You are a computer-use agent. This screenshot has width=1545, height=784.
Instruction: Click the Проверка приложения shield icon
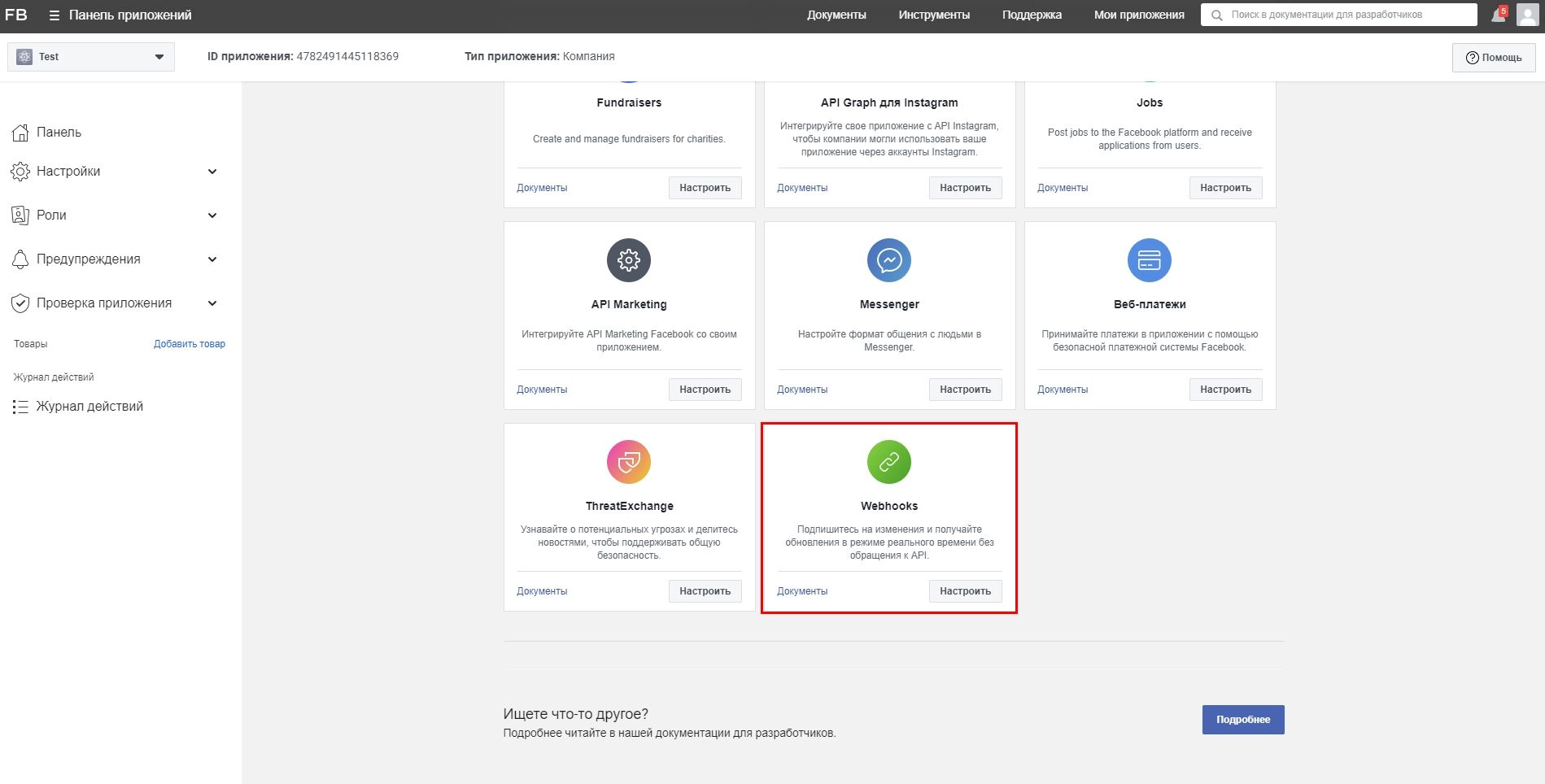coord(20,303)
